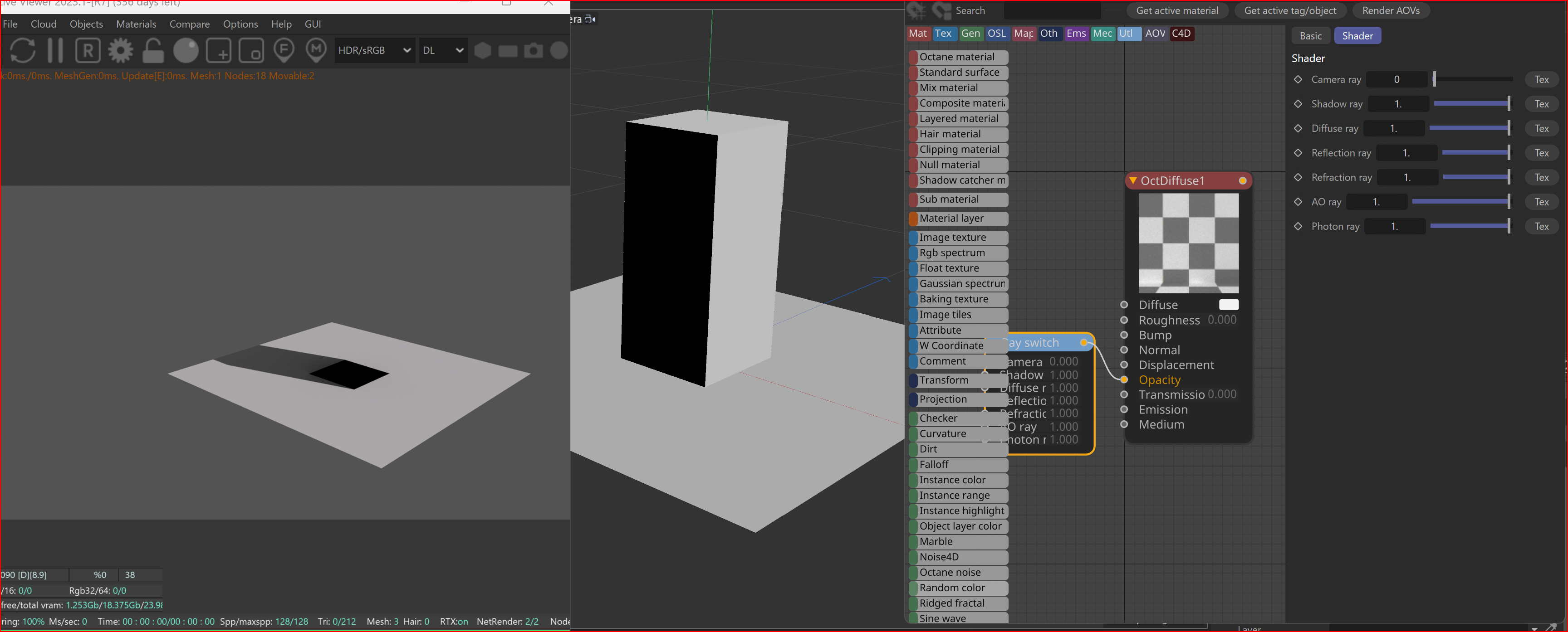Screen dimensions: 1568x632
Task: Toggle the camera lock padlock icon
Action: point(153,50)
